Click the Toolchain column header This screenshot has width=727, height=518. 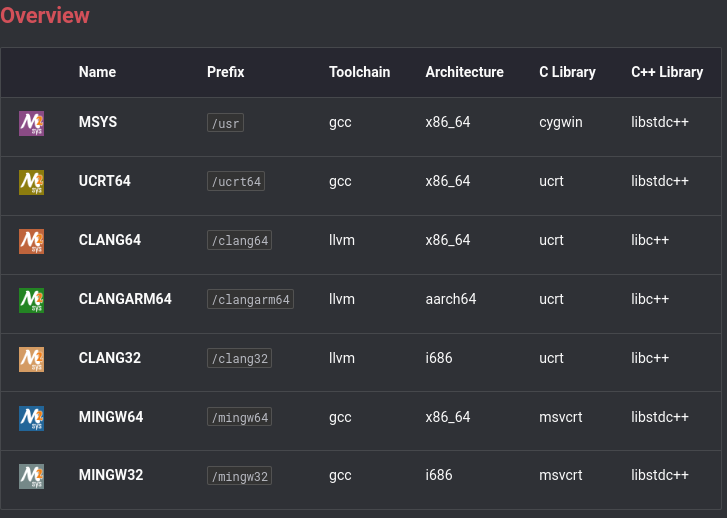[359, 72]
